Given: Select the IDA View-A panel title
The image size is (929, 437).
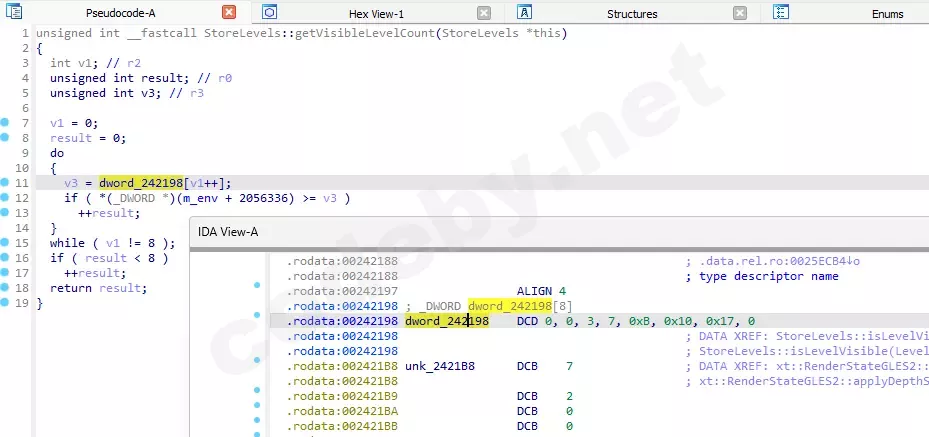Looking at the screenshot, I should [228, 232].
